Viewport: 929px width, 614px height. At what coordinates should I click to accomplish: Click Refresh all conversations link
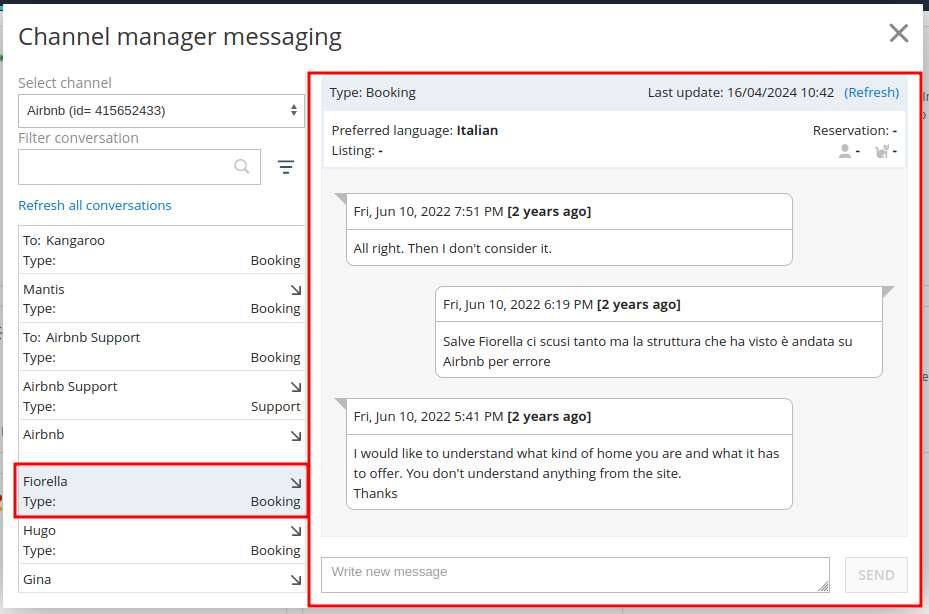pyautogui.click(x=95, y=205)
